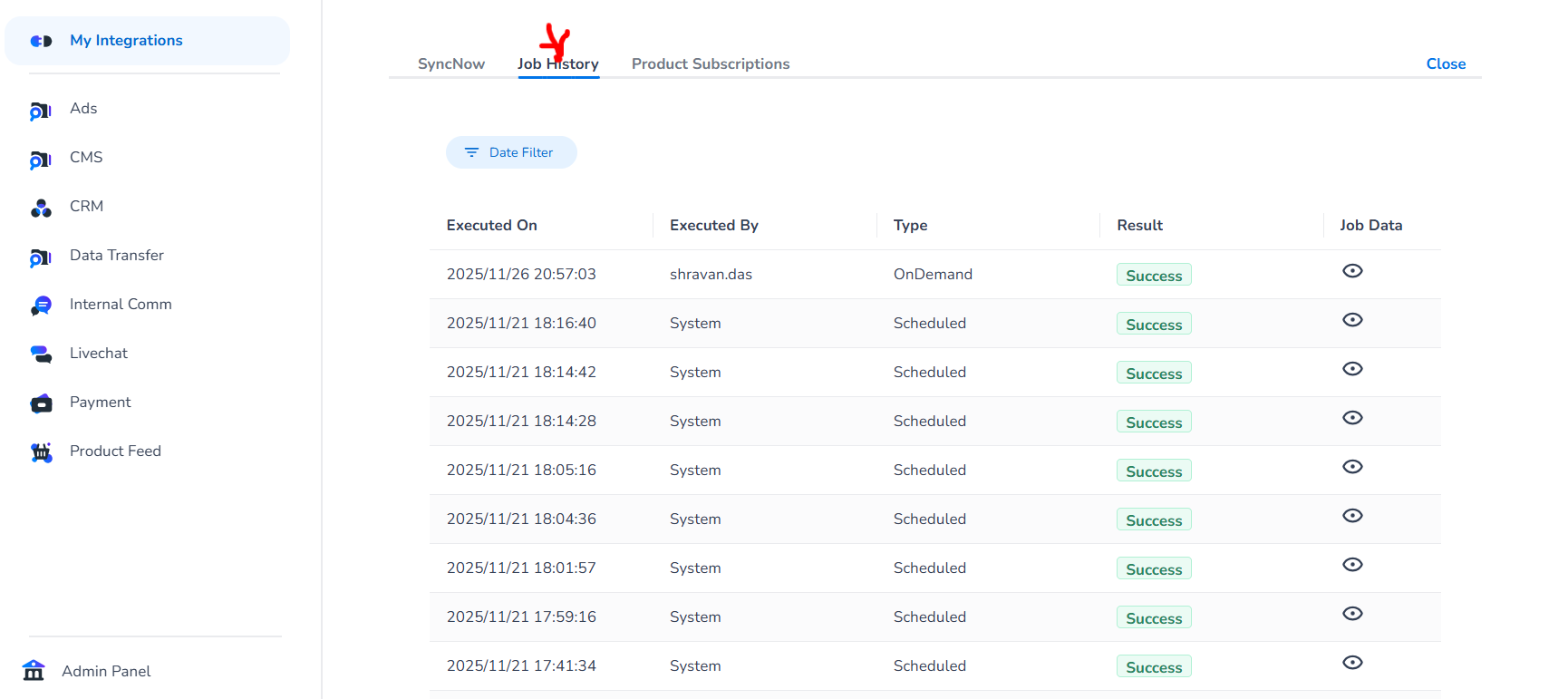The height and width of the screenshot is (699, 1568).
Task: Click Success badge for 18:14:42 job
Action: (x=1154, y=373)
